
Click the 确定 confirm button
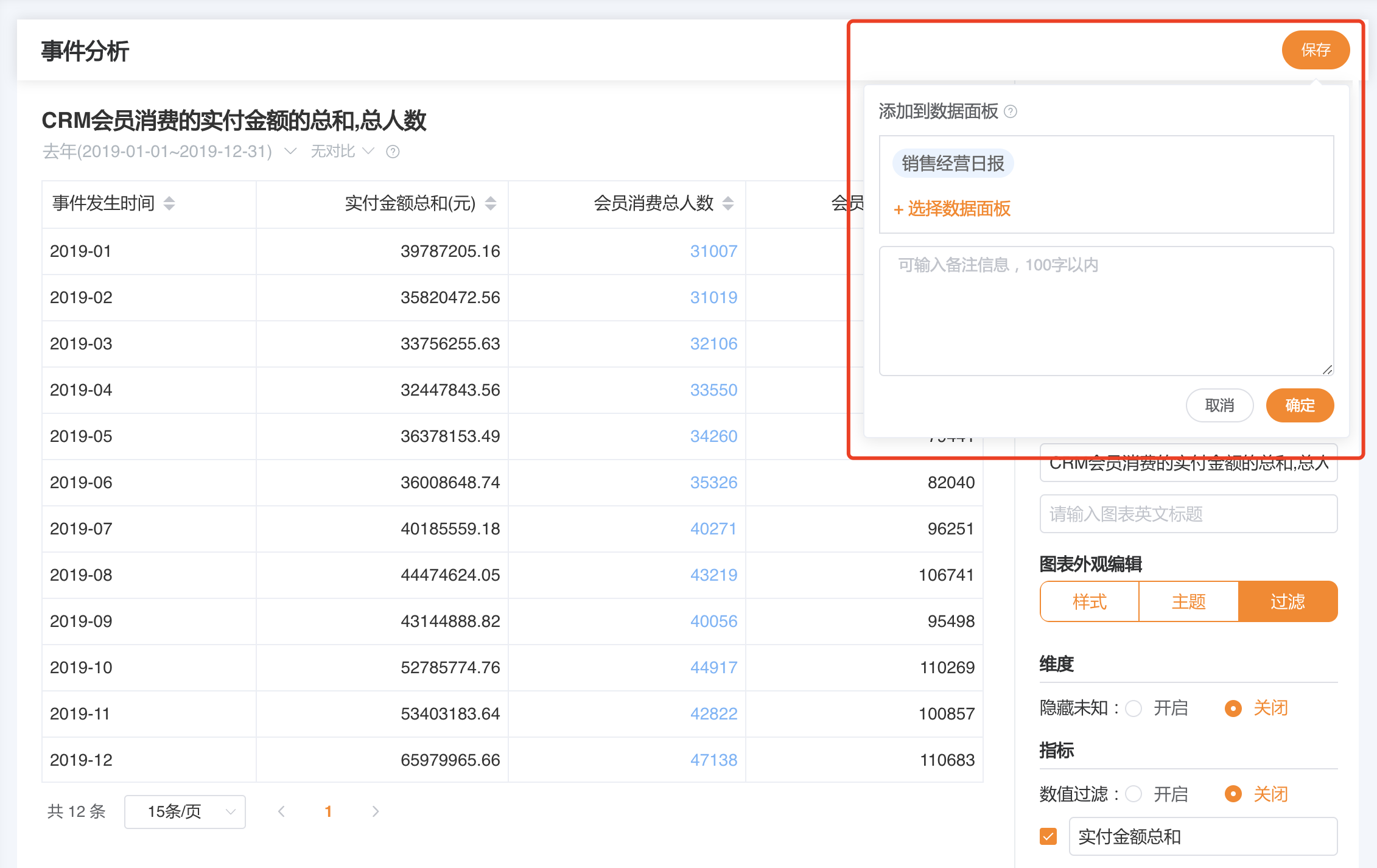point(1300,405)
